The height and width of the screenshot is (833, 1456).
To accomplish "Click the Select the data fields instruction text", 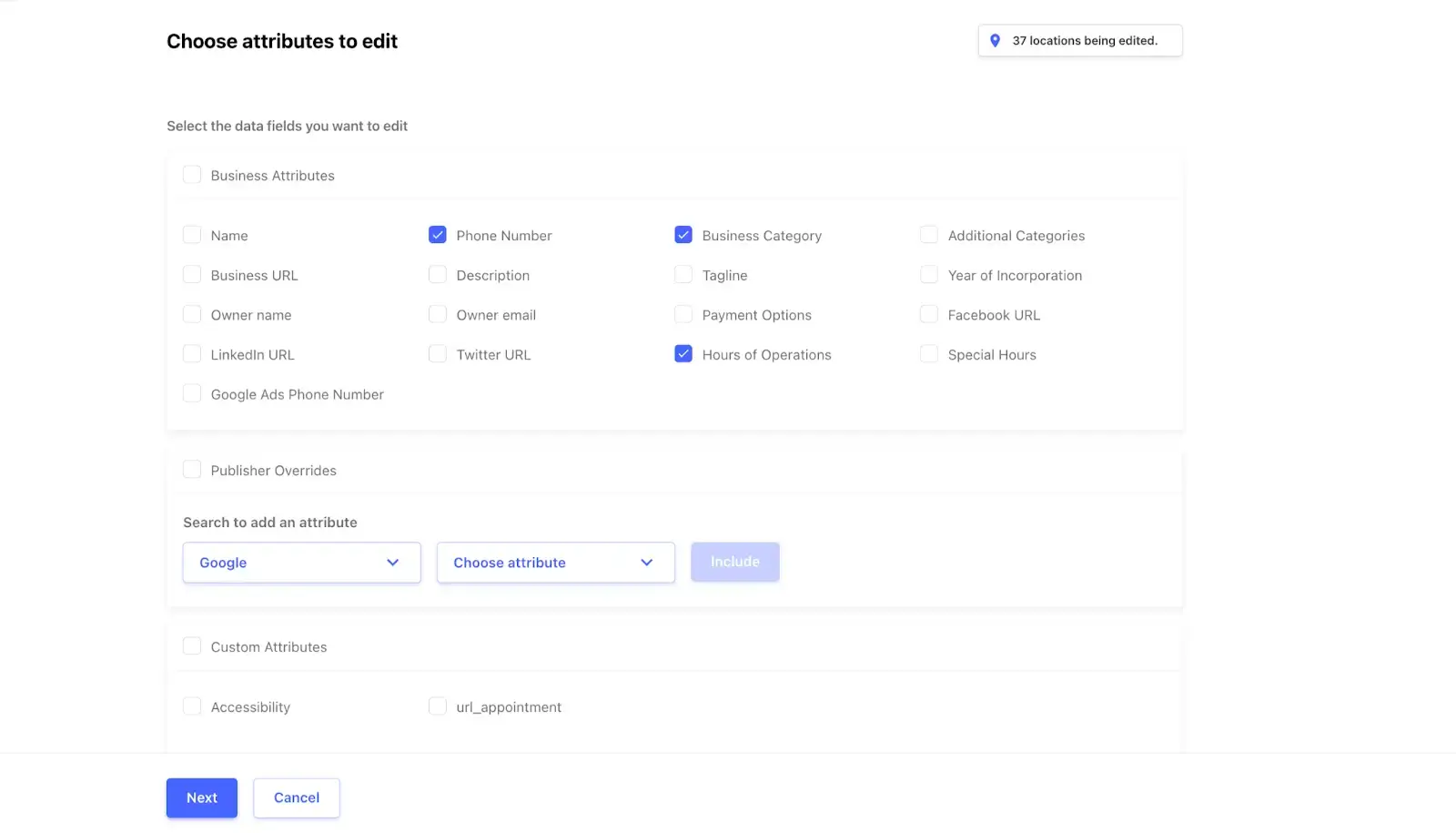I will (287, 126).
